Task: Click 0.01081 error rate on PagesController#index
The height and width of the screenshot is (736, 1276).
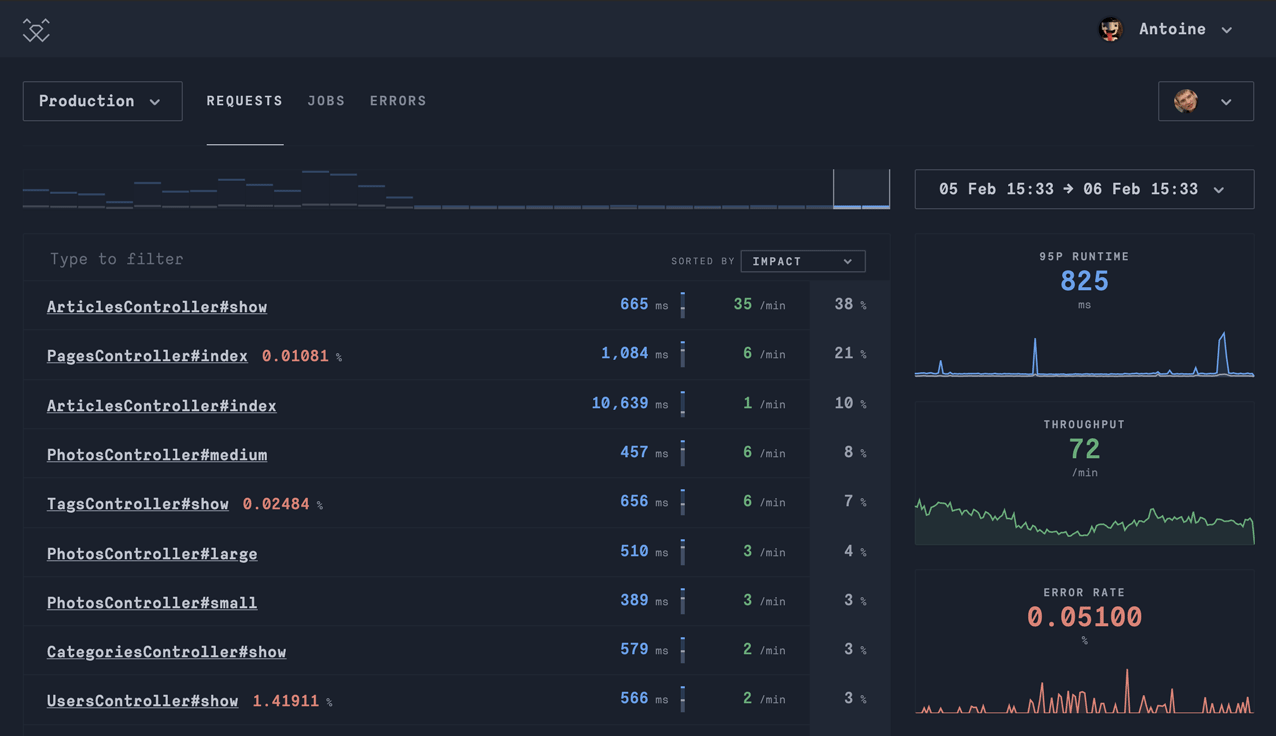Action: coord(302,356)
